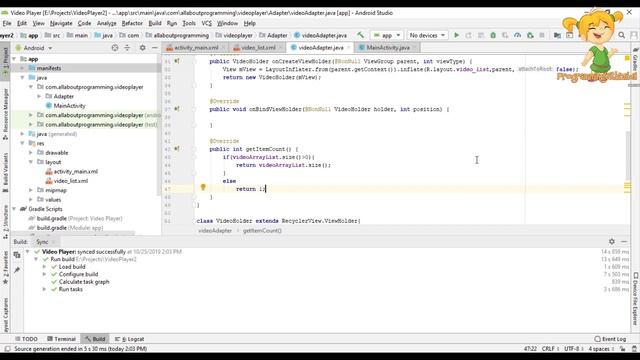Image resolution: width=640 pixels, height=360 pixels.
Task: Close the videoAdapter.java editor tab
Action: [x=349, y=48]
